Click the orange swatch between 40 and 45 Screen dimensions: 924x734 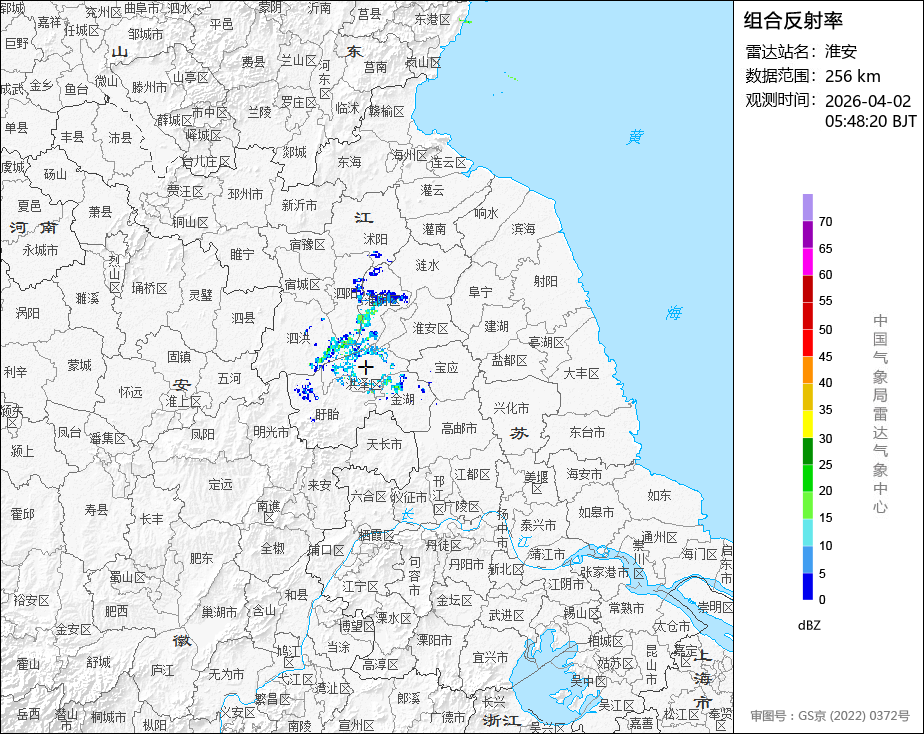click(x=807, y=369)
